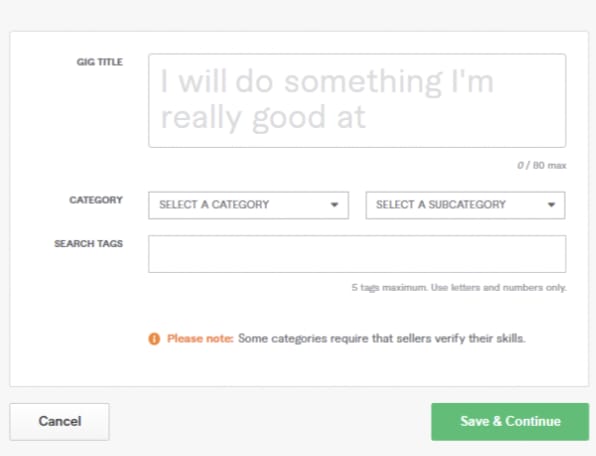The image size is (596, 456).
Task: Open the Select a Category dropdown
Action: (249, 205)
